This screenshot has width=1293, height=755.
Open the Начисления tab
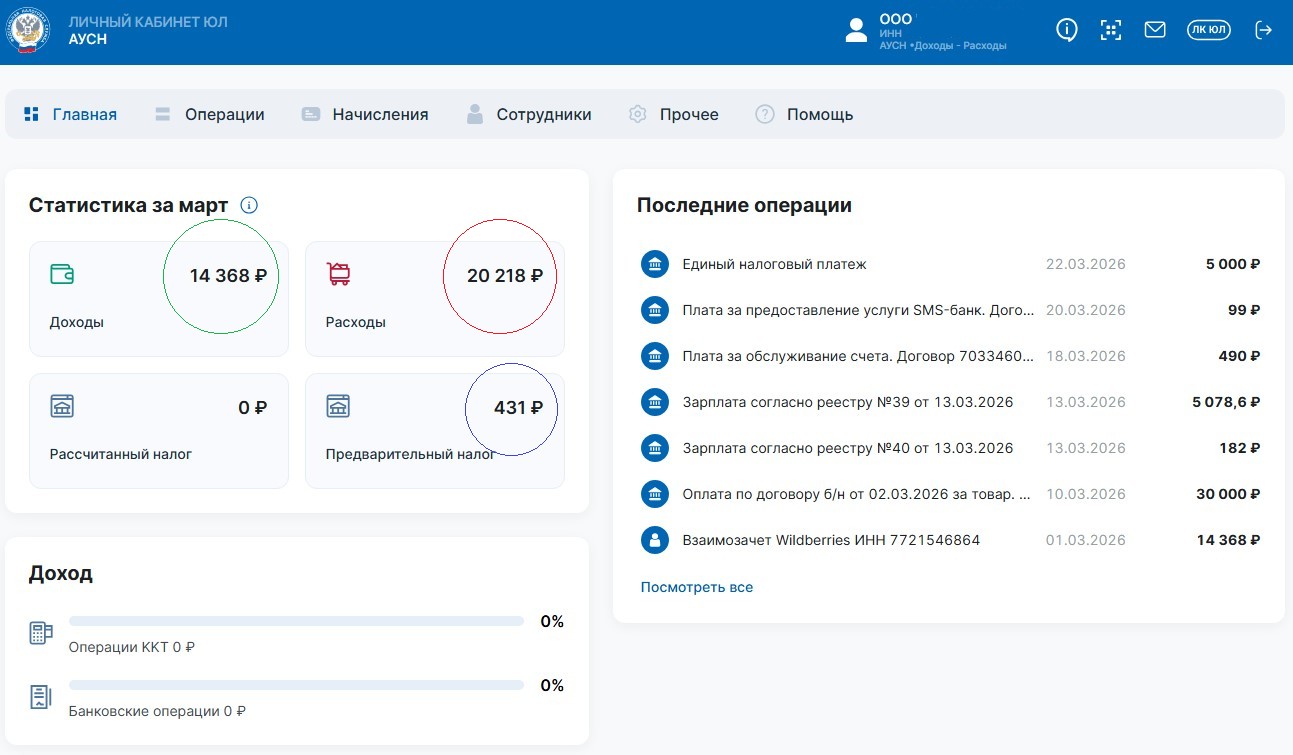(x=365, y=114)
